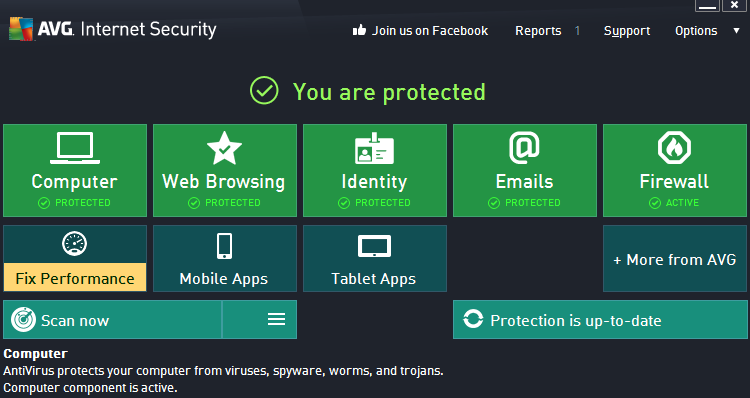The image size is (750, 398).
Task: Click Protection is up-to-date button
Action: pyautogui.click(x=600, y=320)
